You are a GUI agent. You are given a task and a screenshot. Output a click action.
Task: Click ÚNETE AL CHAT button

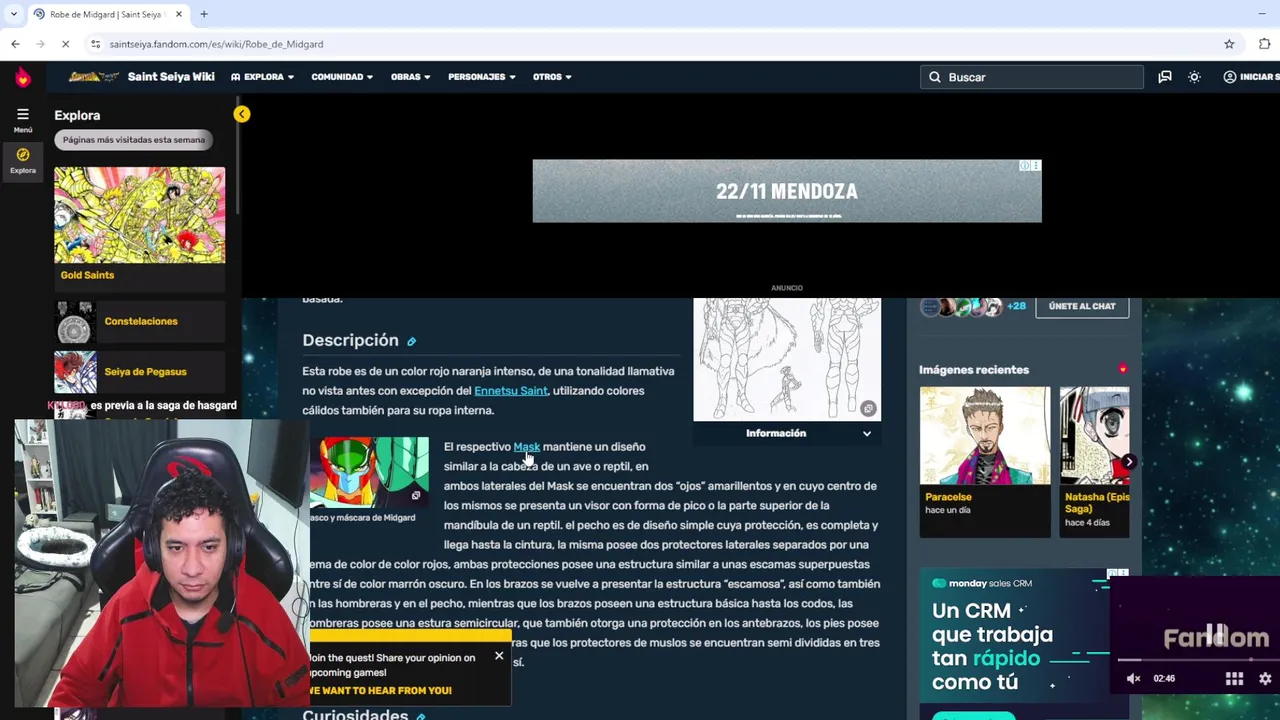click(1082, 306)
